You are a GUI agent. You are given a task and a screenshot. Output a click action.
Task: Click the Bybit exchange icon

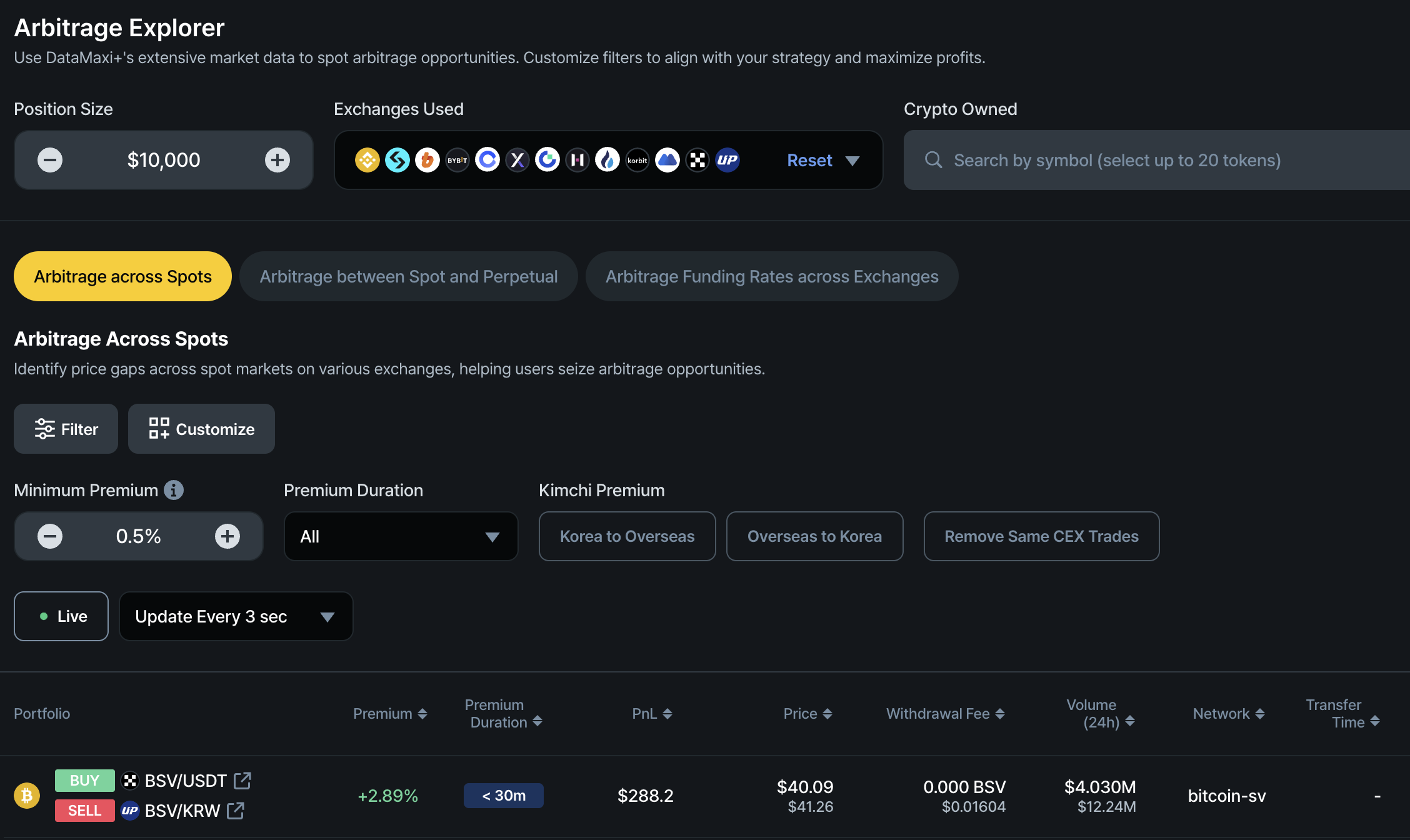[x=457, y=160]
